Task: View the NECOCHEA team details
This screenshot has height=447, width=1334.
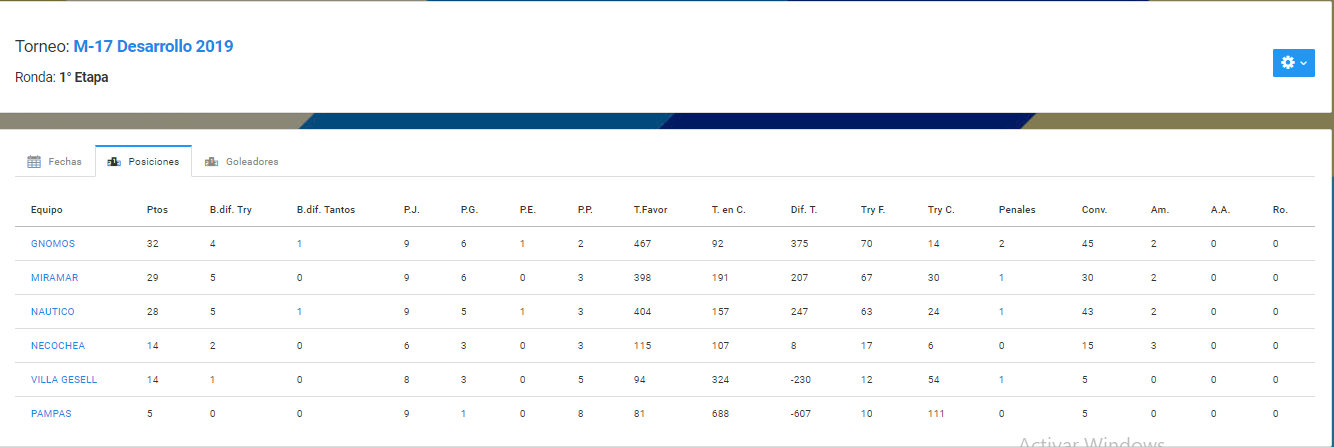Action: (58, 346)
